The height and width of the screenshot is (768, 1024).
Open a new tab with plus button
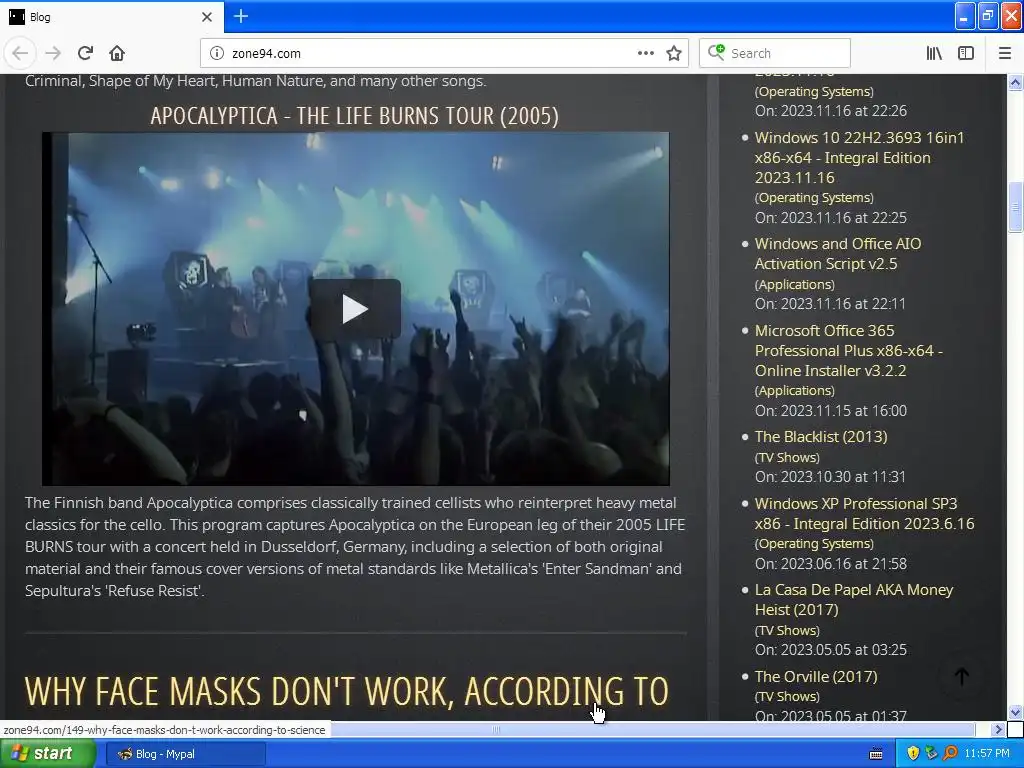click(x=240, y=16)
